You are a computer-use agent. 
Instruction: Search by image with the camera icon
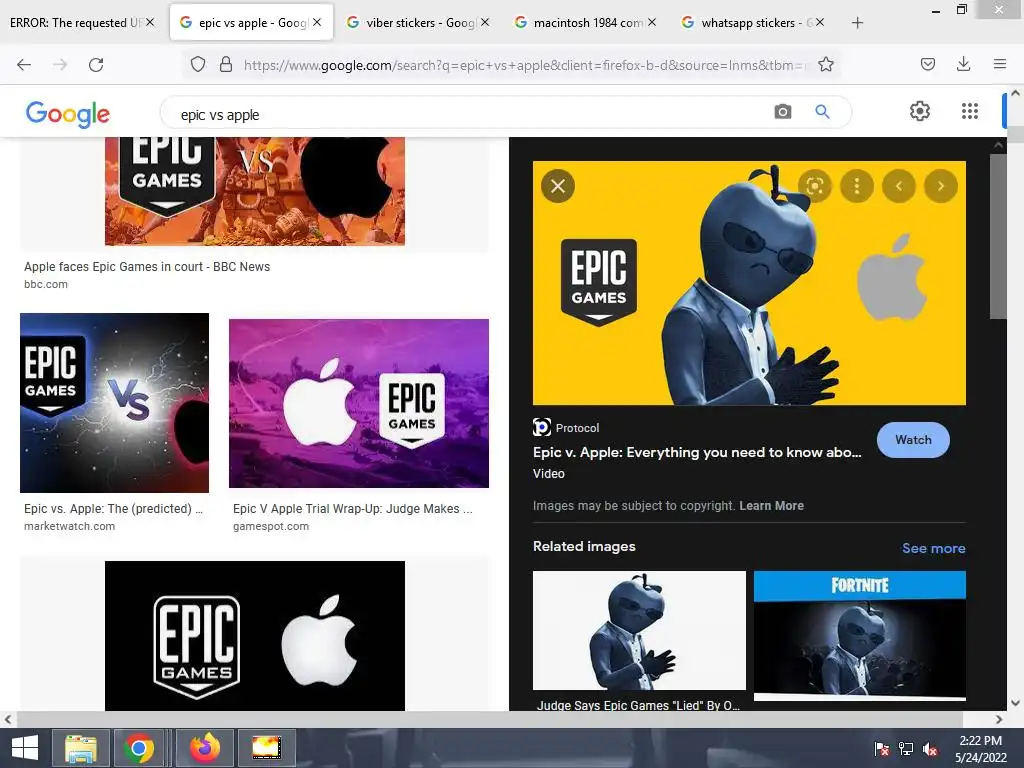(x=782, y=112)
